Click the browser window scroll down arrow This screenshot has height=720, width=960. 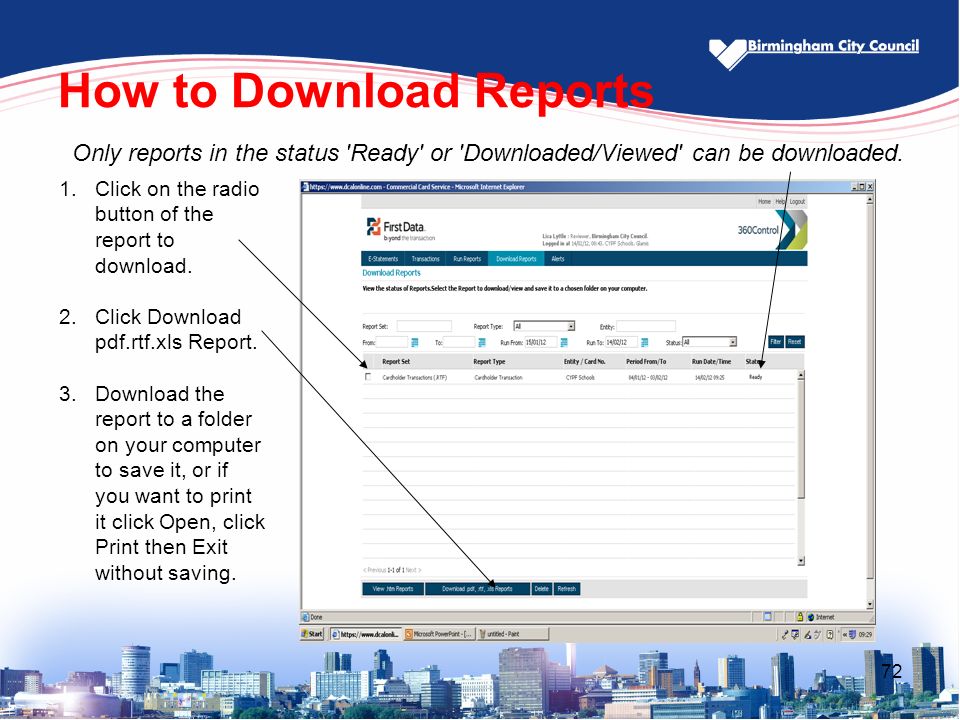[x=870, y=605]
